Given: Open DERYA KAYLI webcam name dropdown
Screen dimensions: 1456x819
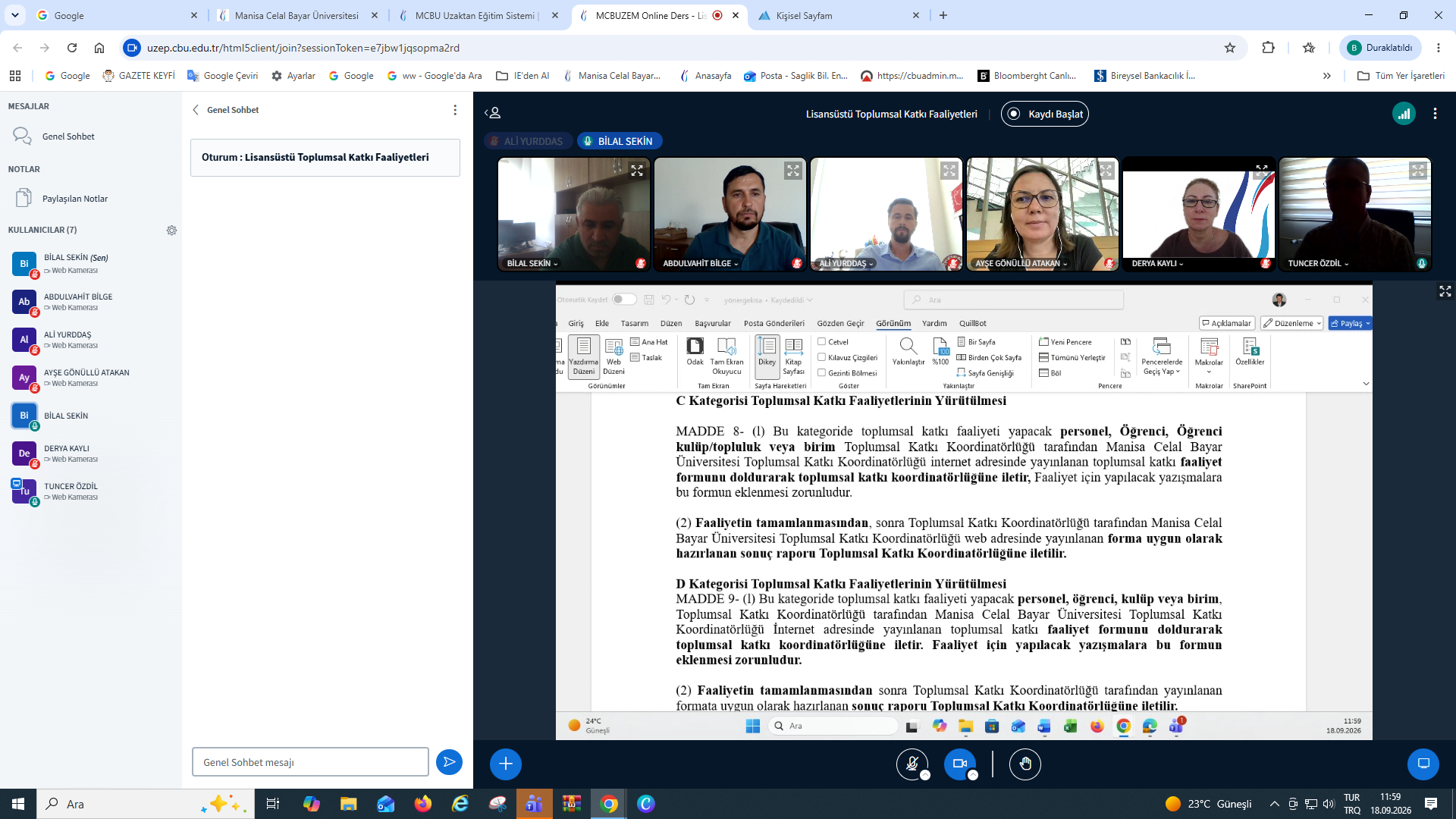Looking at the screenshot, I should [1157, 264].
